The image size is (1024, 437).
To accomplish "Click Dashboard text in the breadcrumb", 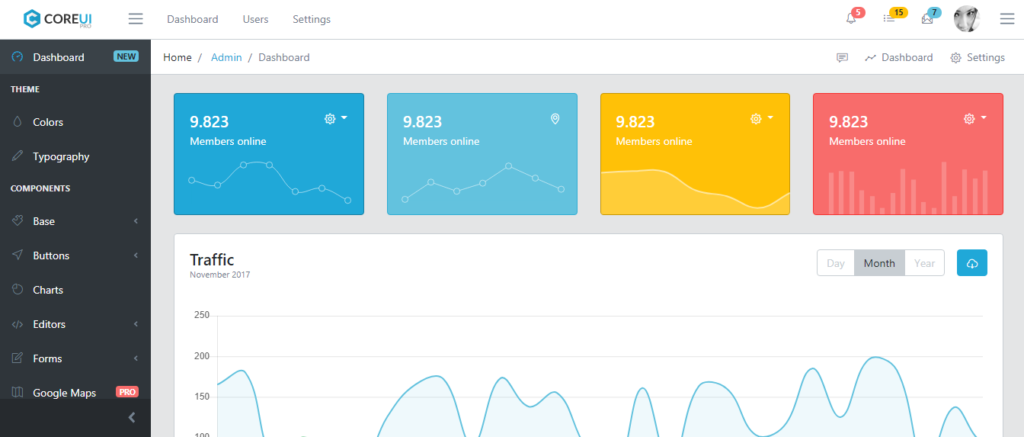I will 283,57.
